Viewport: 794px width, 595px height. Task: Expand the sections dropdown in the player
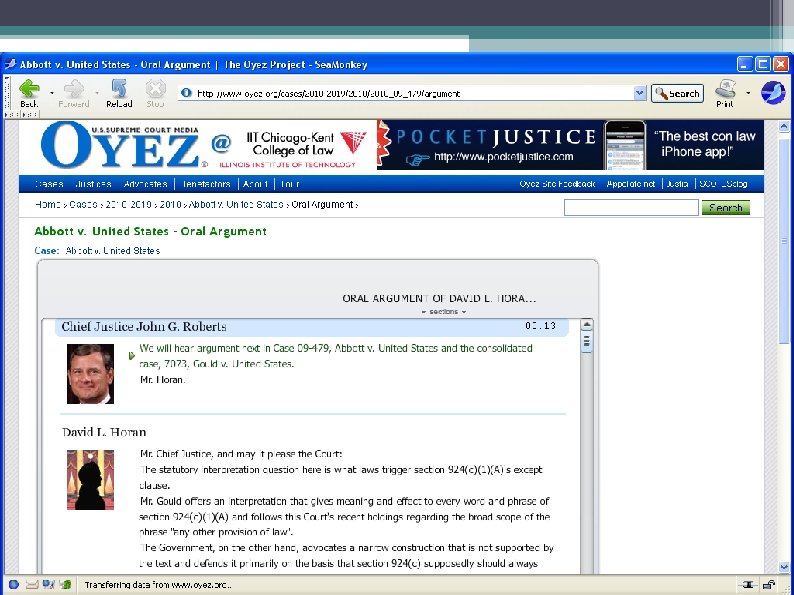pos(444,312)
